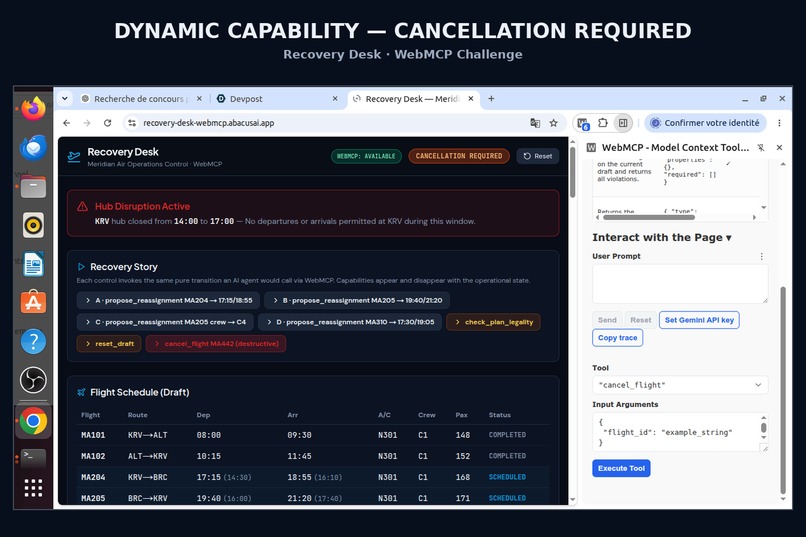Click the Reset button in Recovery Desk header
806x537 pixels.
point(538,156)
